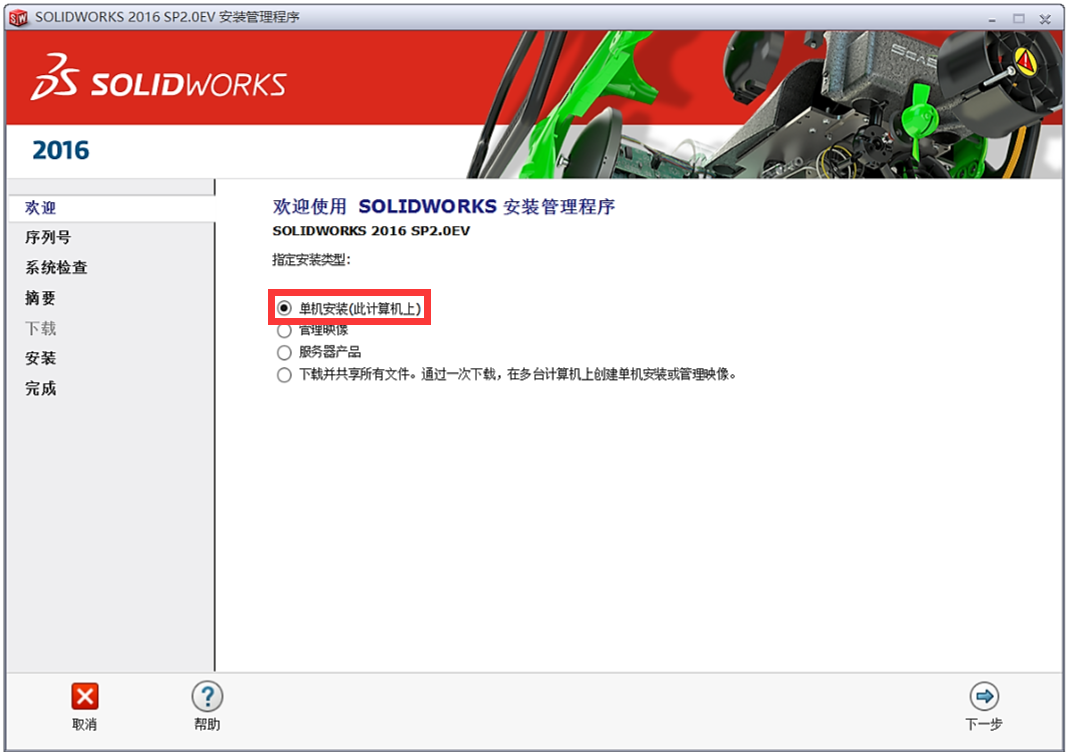Click the SOLIDWORKS logo in the banner
Screen dimensions: 1066x752
coord(159,84)
